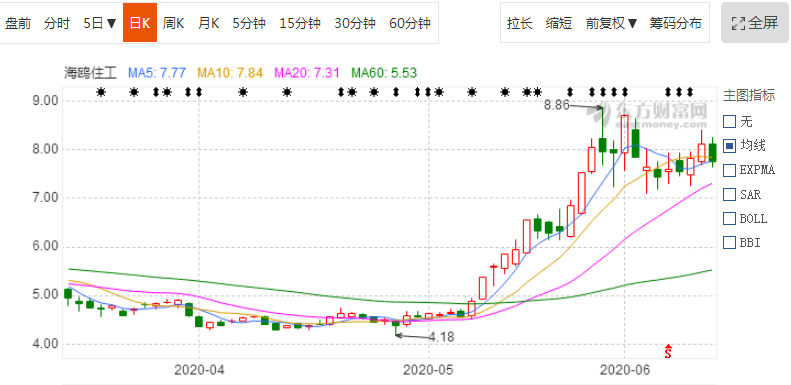Viewport: 791px width, 385px height.
Task: Click the 2020-06 date axis label
Action: [x=625, y=370]
